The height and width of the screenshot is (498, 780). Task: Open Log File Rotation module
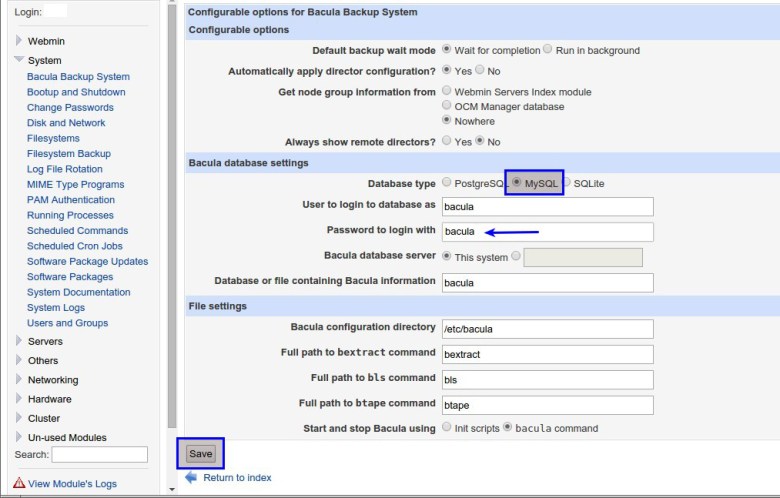65,169
